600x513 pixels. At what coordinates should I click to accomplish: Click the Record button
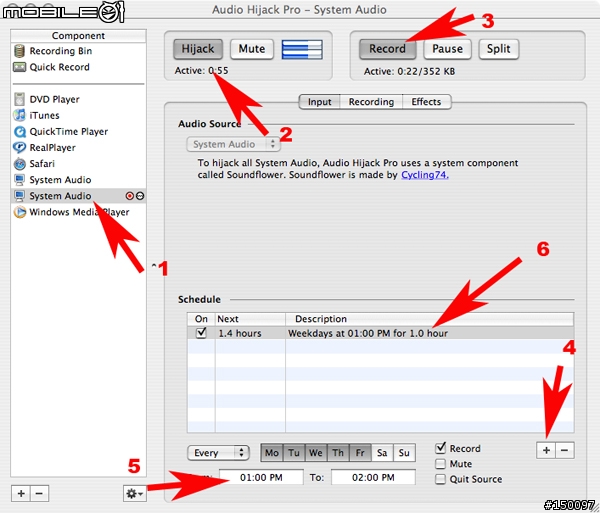pos(387,49)
